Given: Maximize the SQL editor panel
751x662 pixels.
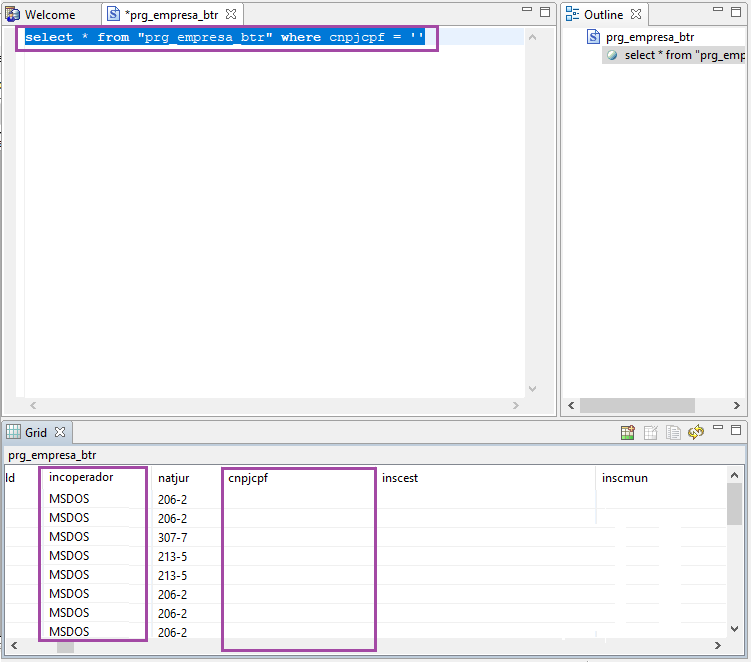Looking at the screenshot, I should coord(545,12).
